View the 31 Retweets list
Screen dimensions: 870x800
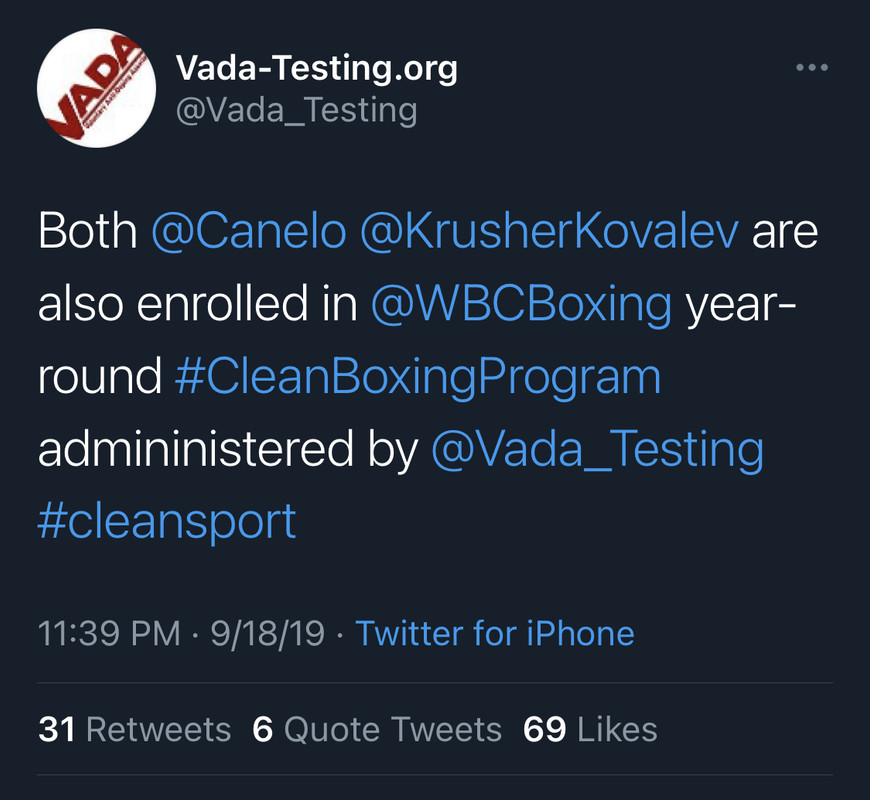pos(134,729)
